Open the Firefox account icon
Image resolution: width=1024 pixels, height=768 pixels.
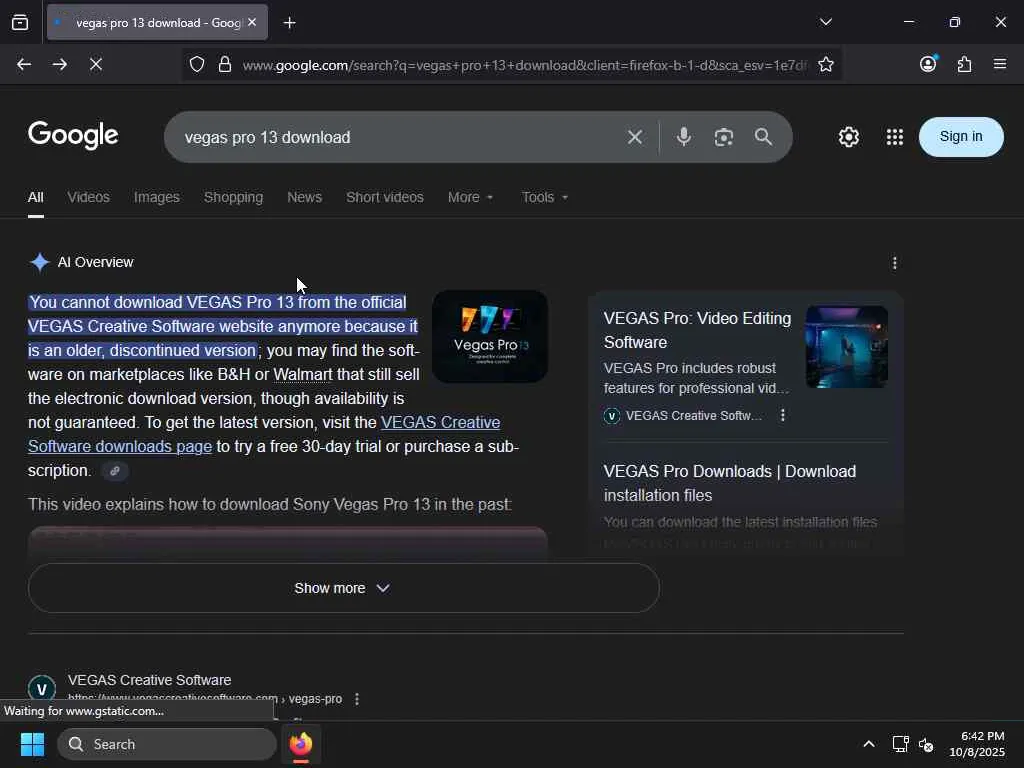click(928, 63)
